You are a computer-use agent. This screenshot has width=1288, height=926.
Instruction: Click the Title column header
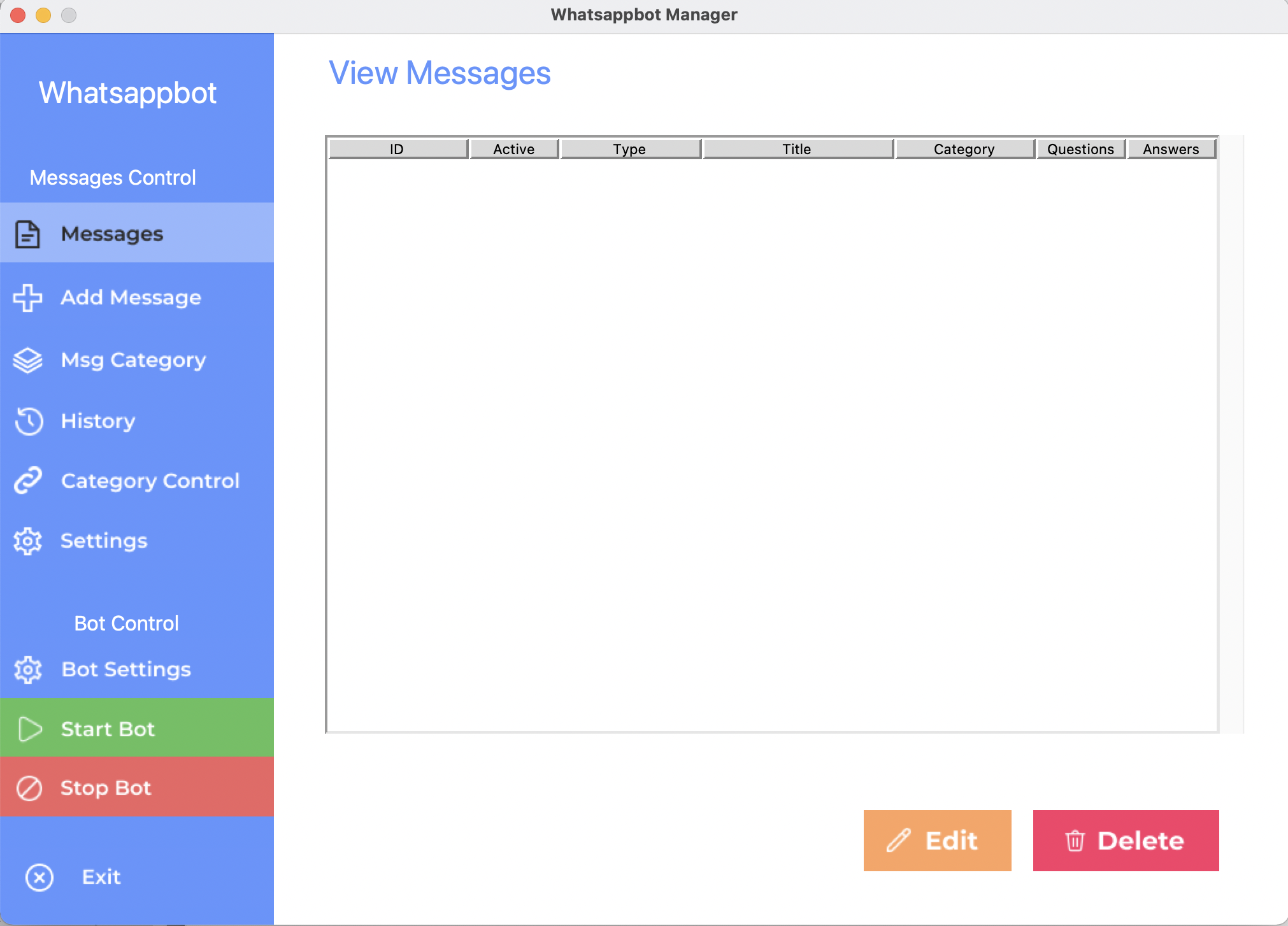click(x=798, y=149)
